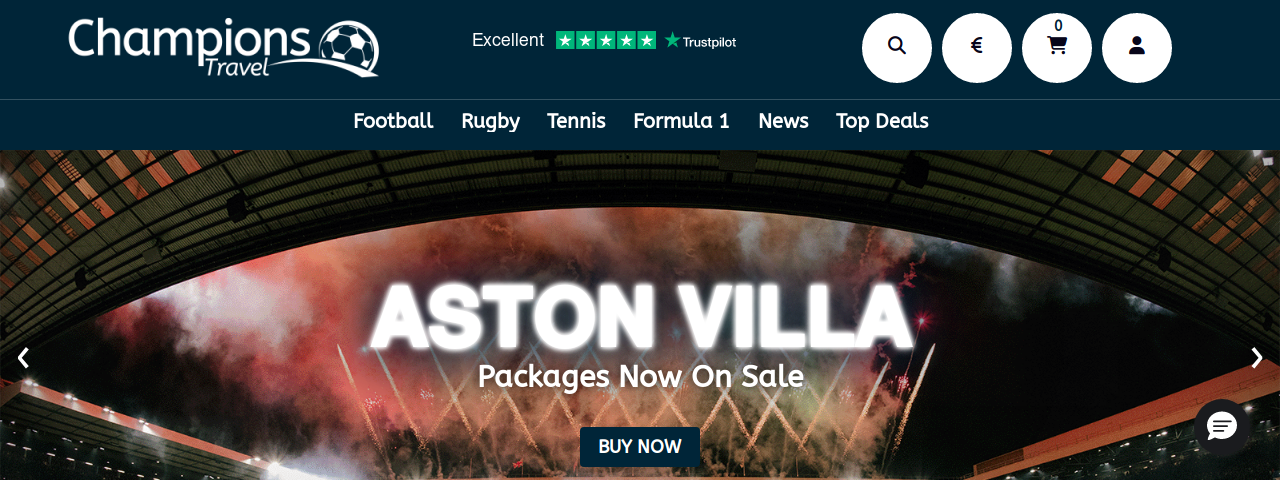Click the Champions Travel logo
1280x480 pixels.
(223, 47)
